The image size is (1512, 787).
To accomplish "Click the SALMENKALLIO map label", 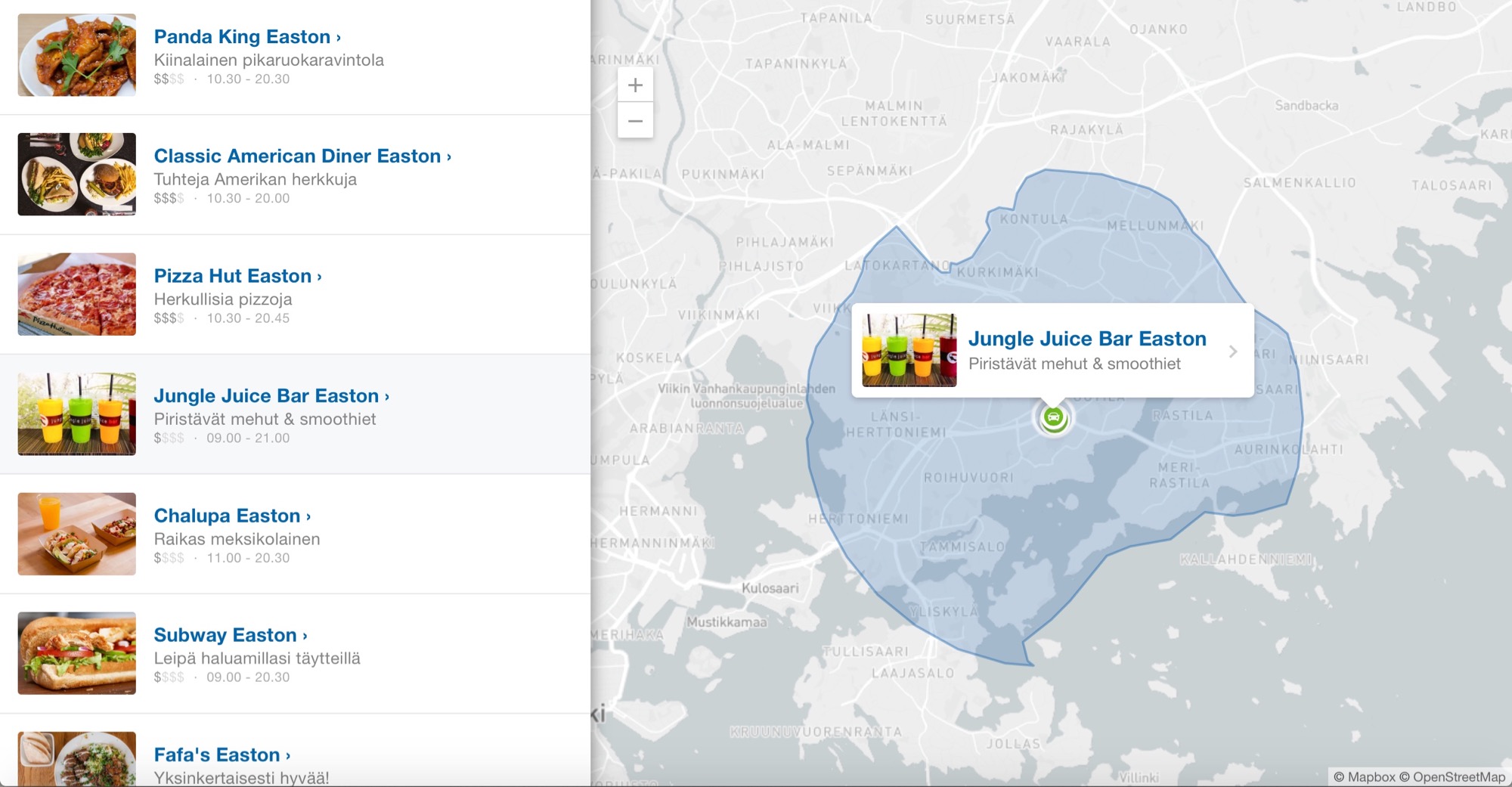I will (x=1300, y=183).
